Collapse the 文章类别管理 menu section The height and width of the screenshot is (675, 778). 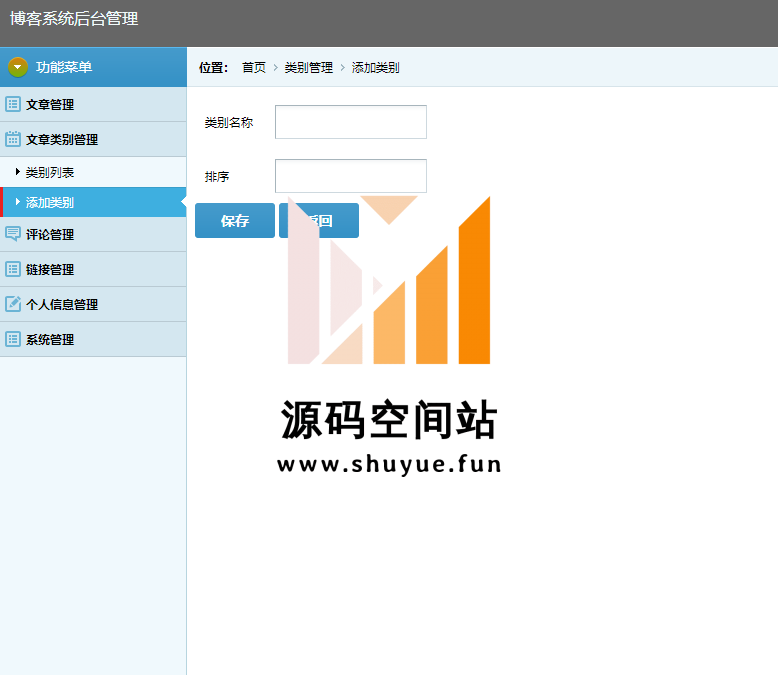tap(93, 139)
